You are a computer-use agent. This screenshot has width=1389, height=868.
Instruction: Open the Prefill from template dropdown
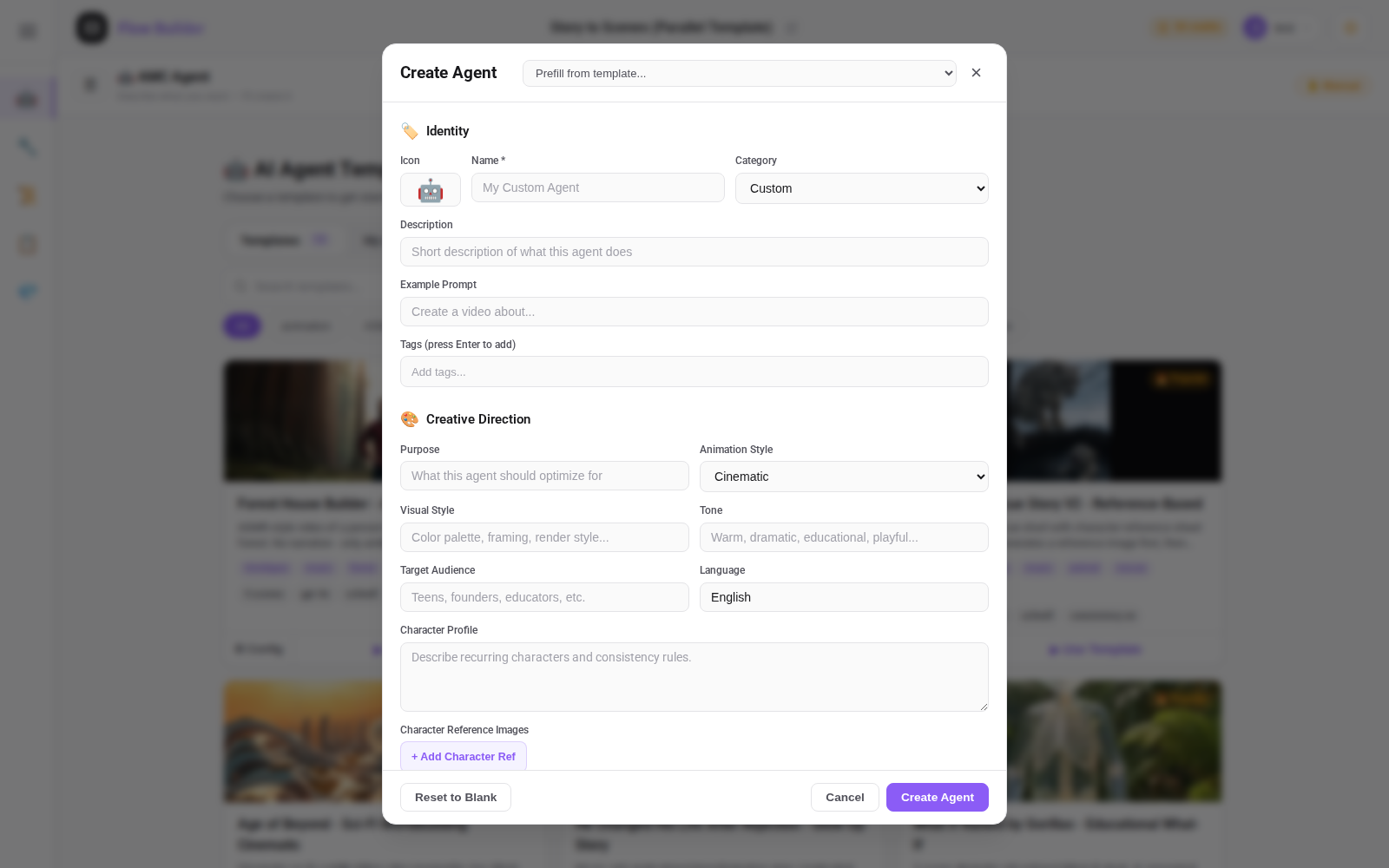click(x=739, y=74)
